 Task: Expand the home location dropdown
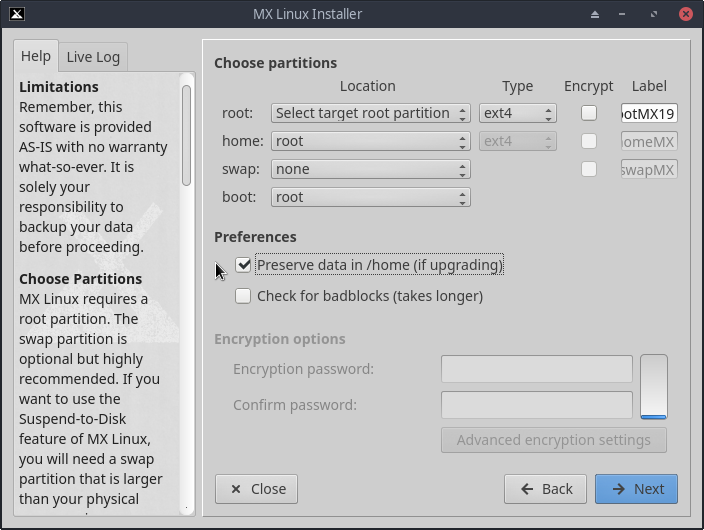click(370, 141)
